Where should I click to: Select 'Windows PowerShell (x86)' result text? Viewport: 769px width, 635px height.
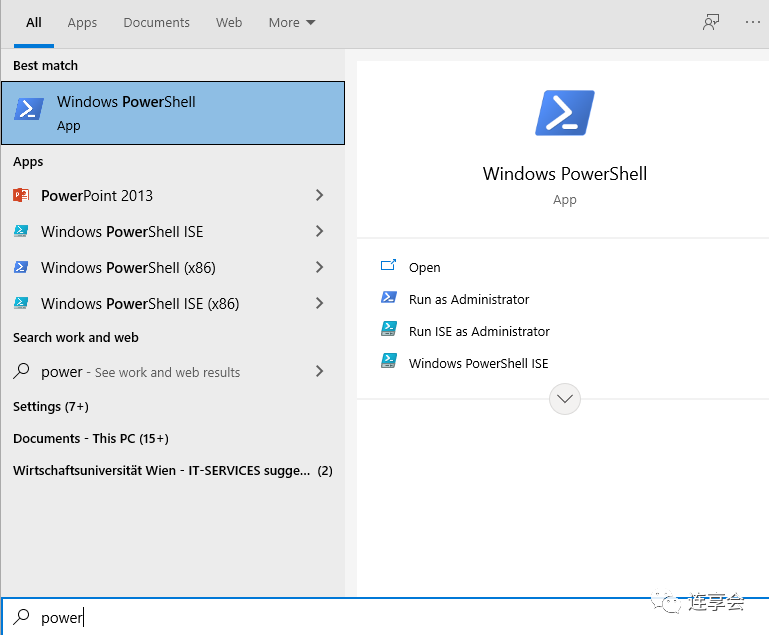(x=128, y=268)
